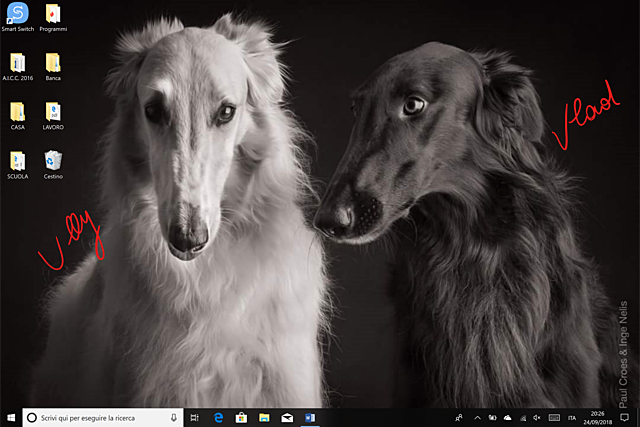Open the Mail app from taskbar
640x427 pixels.
287,418
